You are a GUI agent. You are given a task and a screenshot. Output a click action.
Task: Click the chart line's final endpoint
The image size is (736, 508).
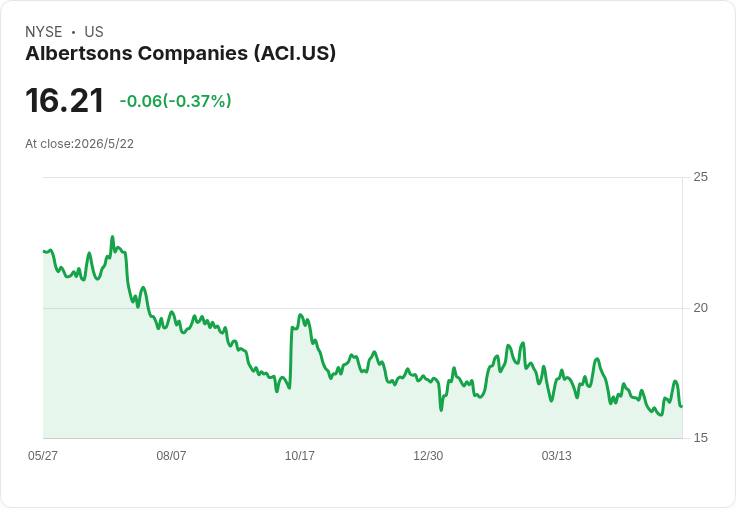(x=681, y=406)
